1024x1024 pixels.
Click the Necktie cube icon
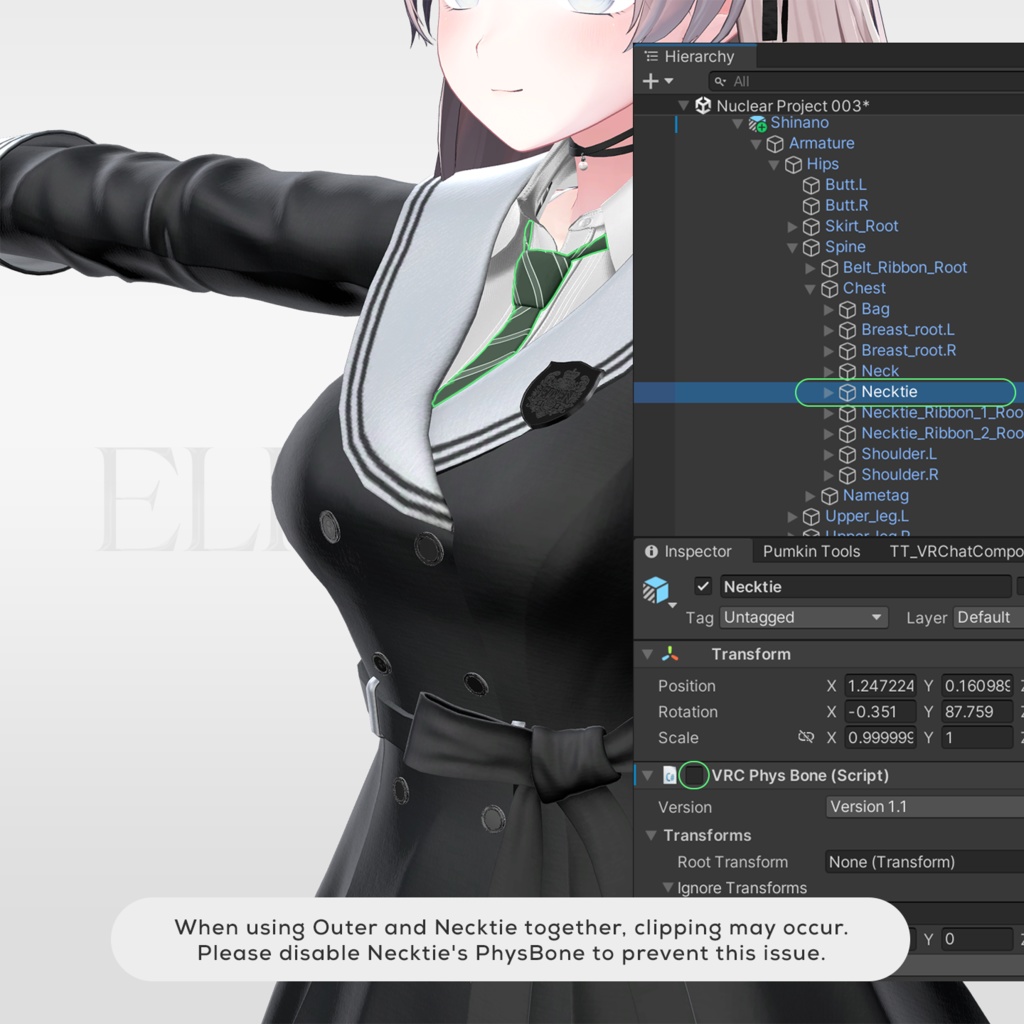pos(848,392)
